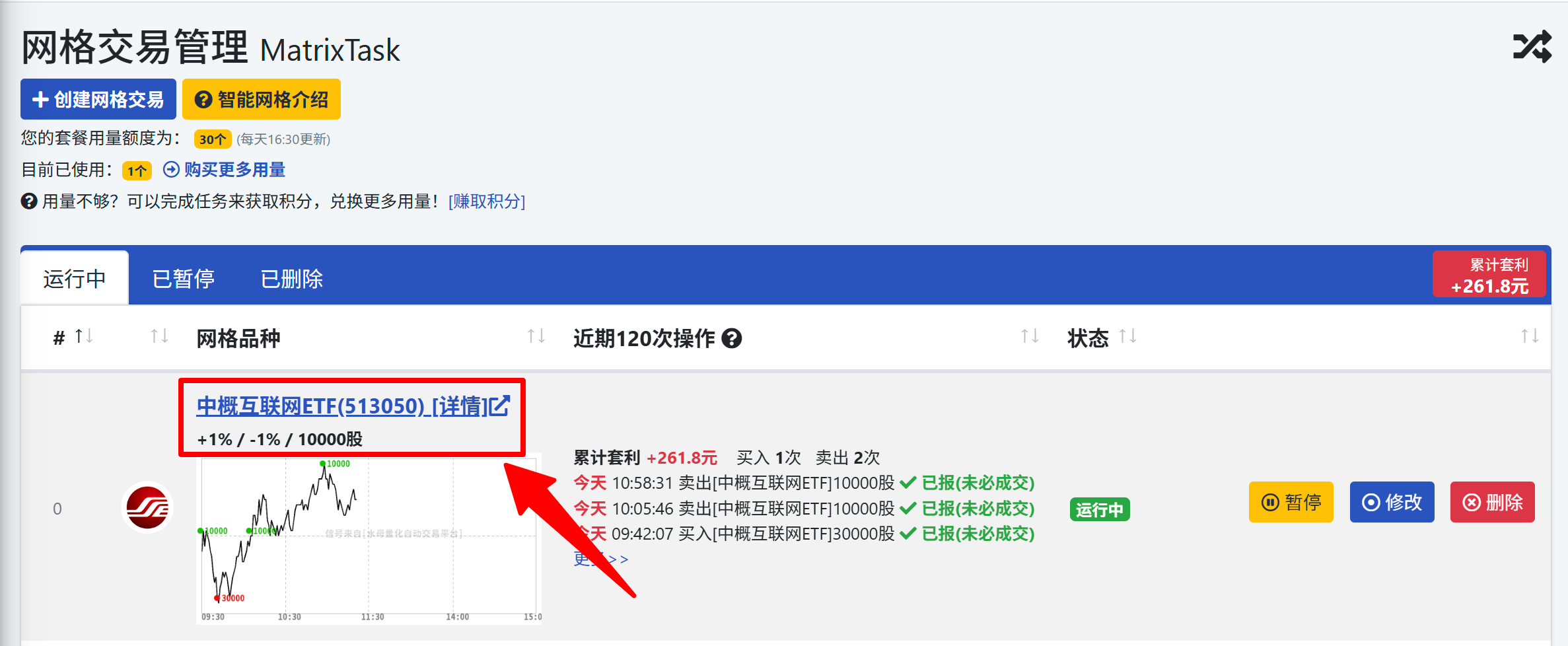
Task: Click the question mark icon before 用量不够
Action: click(29, 201)
